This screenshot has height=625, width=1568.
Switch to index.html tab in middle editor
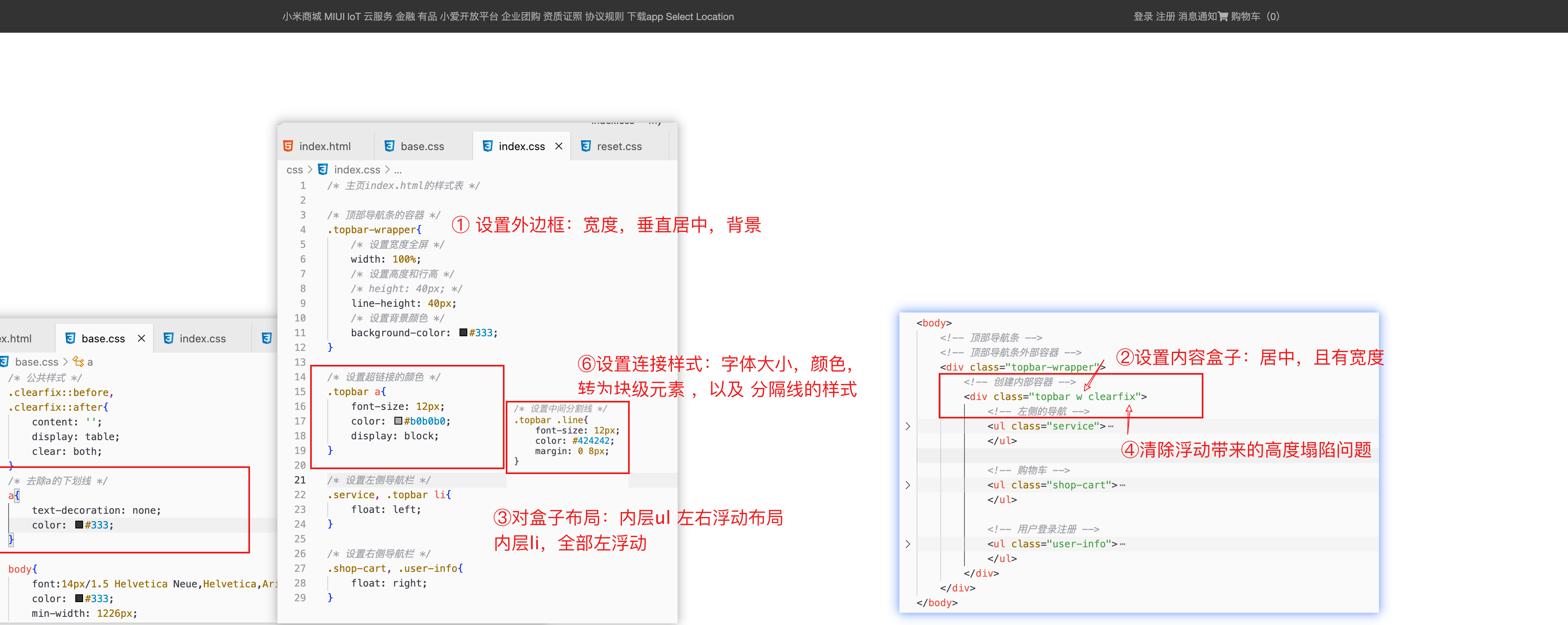[x=325, y=146]
